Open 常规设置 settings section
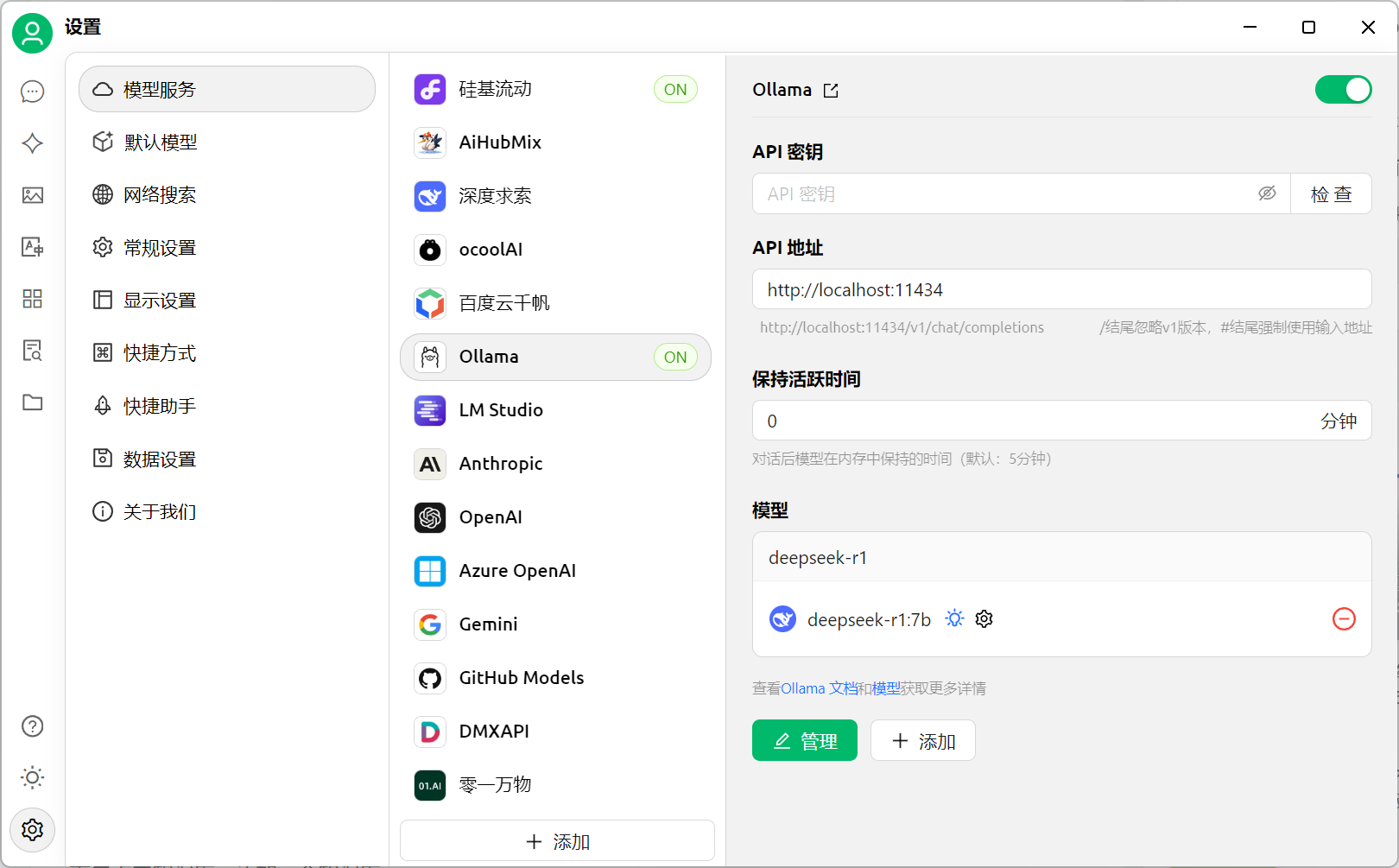 coord(227,248)
